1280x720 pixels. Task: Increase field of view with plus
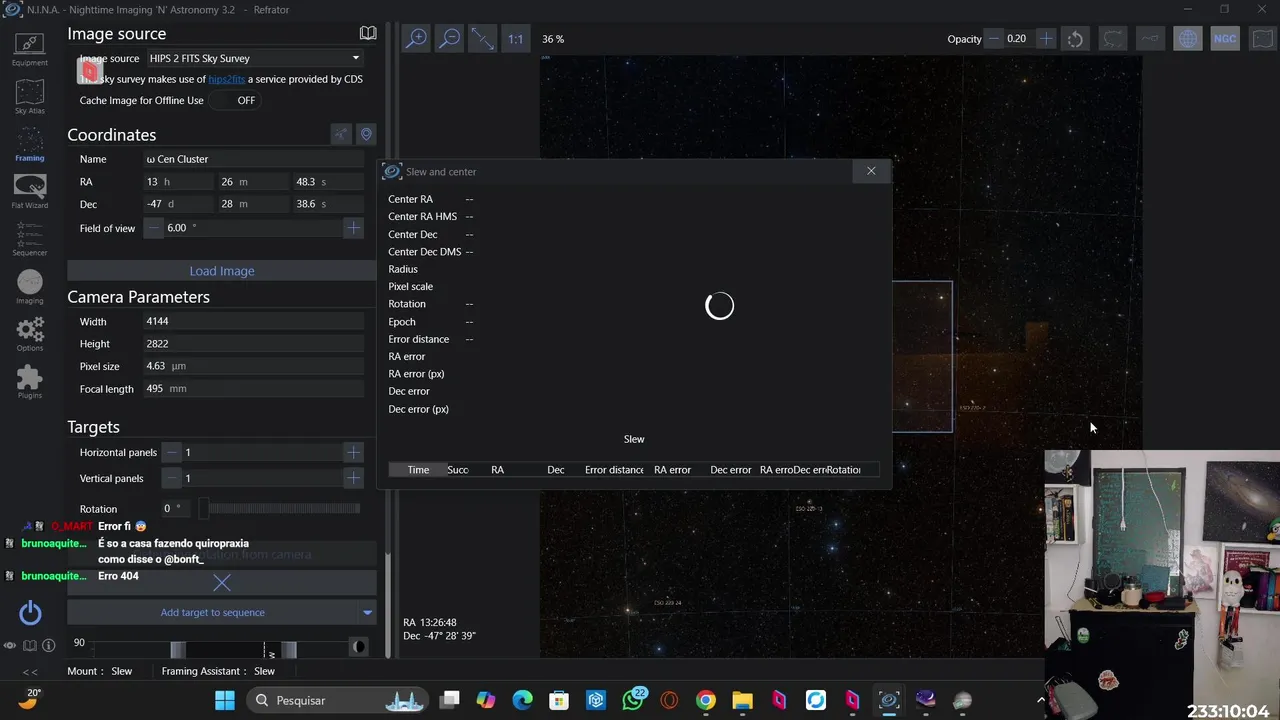click(x=353, y=228)
